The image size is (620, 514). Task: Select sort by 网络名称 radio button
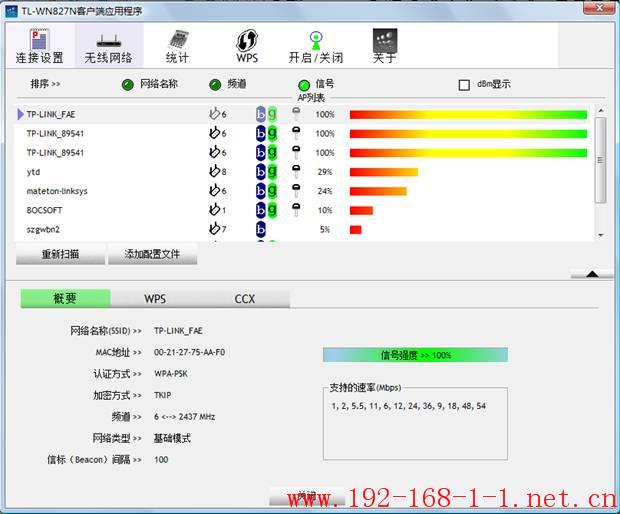[x=128, y=85]
